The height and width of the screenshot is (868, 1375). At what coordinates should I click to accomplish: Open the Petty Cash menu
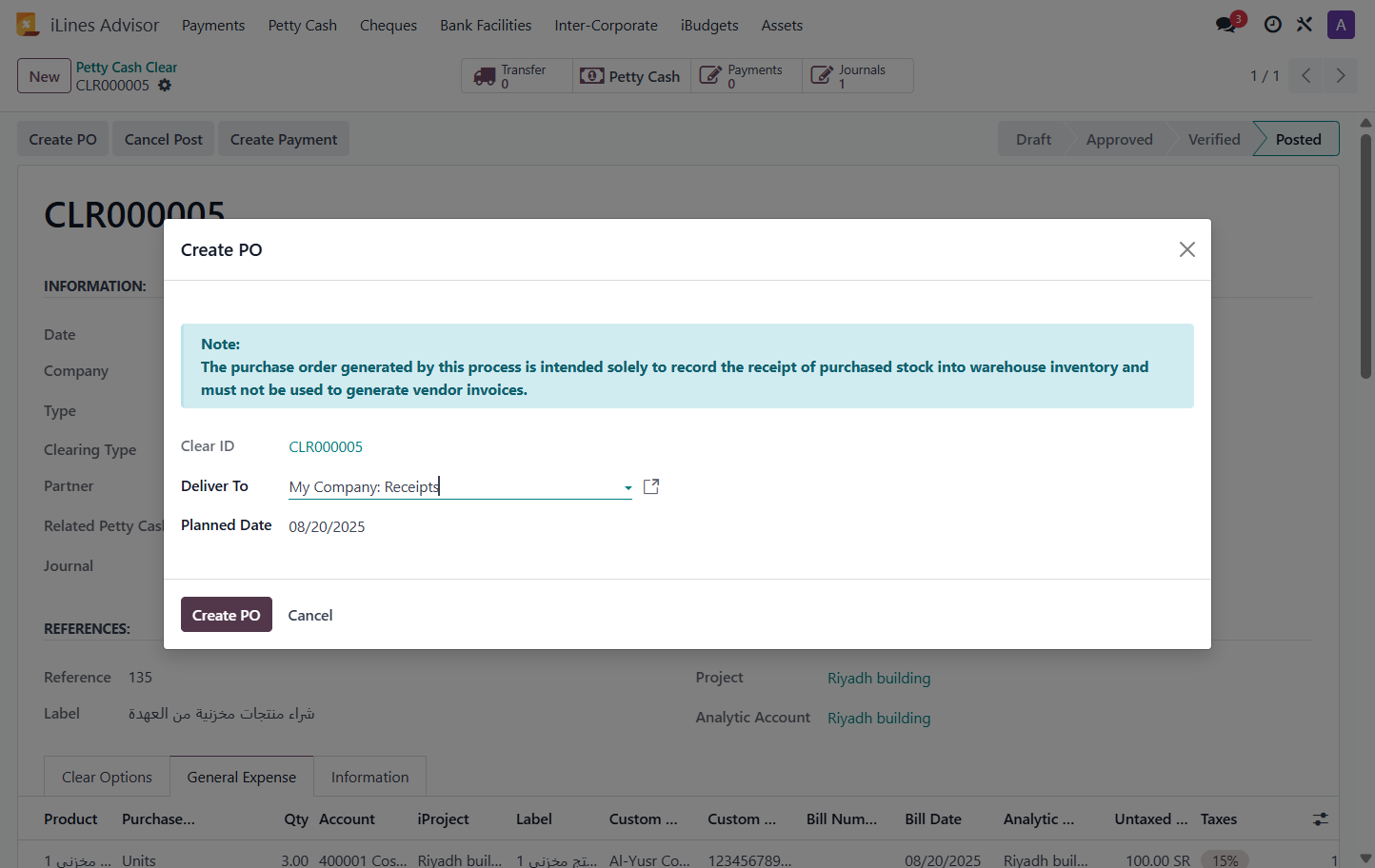pos(303,25)
